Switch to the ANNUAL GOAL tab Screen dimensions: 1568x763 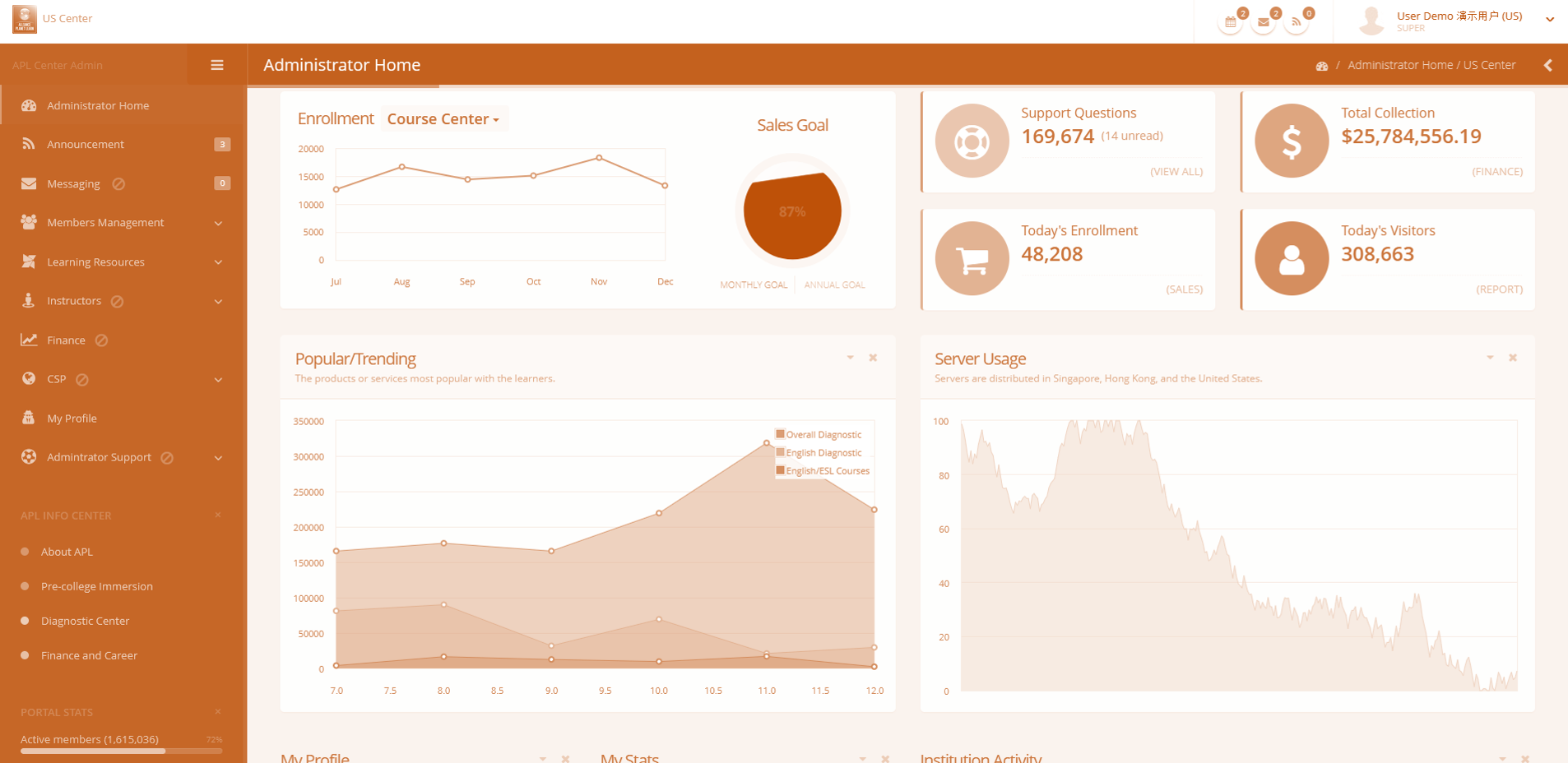(834, 285)
